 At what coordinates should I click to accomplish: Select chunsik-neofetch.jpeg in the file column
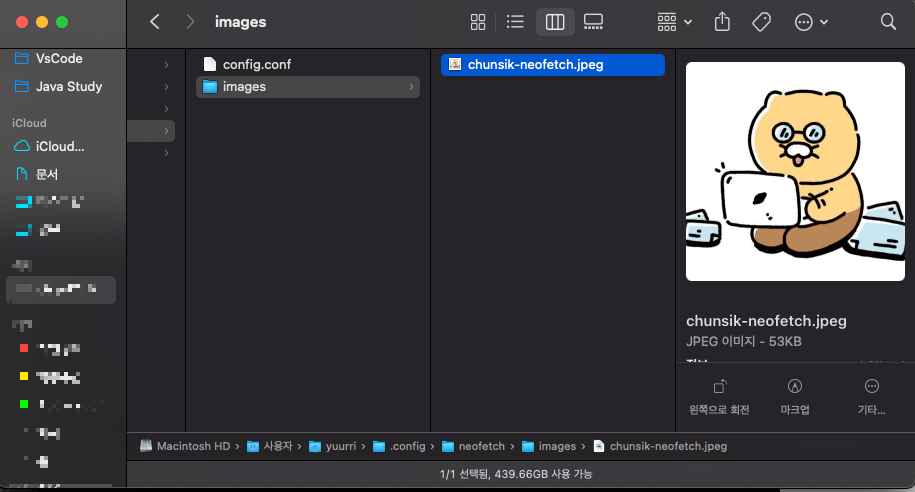coord(553,64)
